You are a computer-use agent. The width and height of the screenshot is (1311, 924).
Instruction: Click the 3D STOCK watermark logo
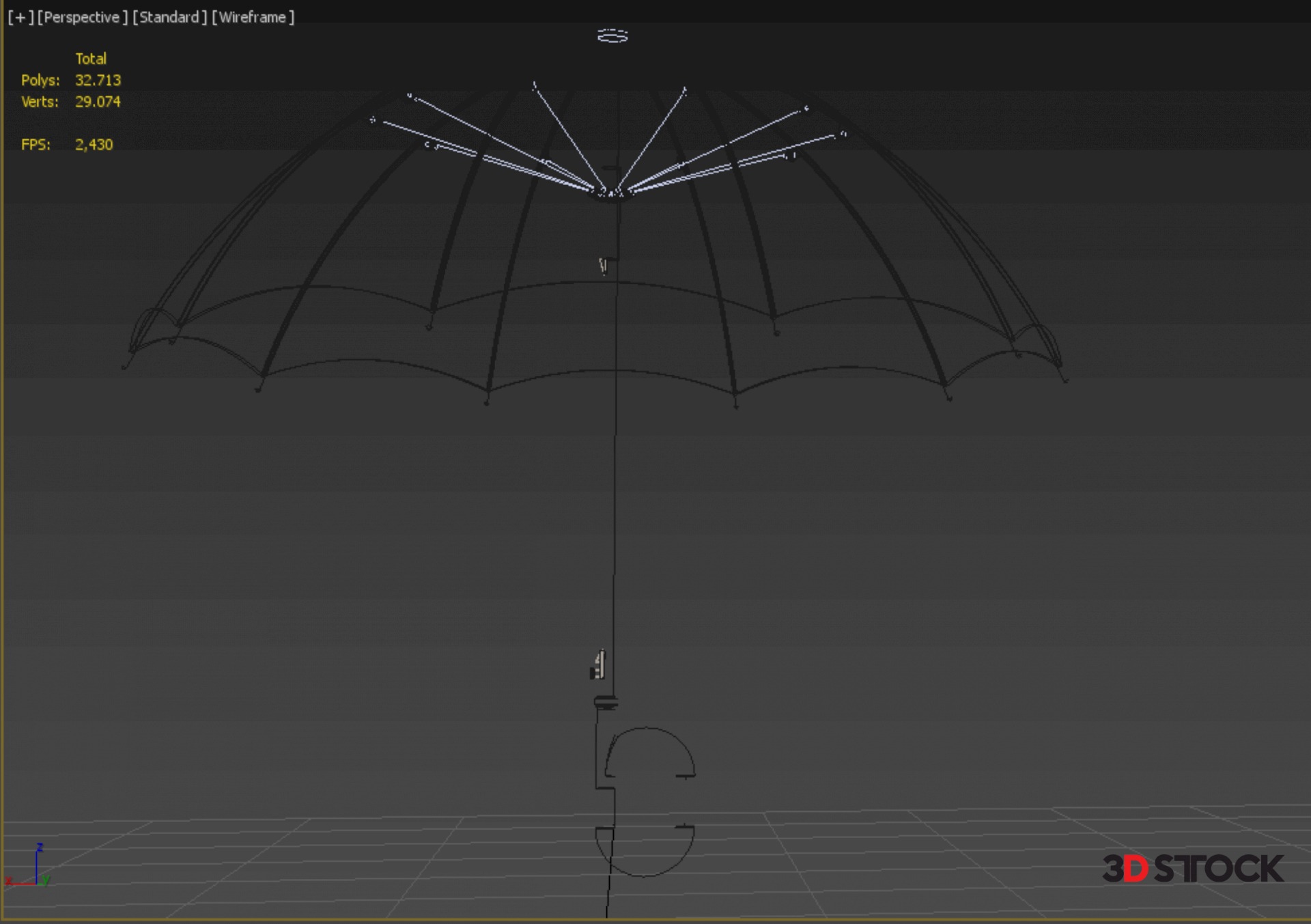tap(1192, 869)
